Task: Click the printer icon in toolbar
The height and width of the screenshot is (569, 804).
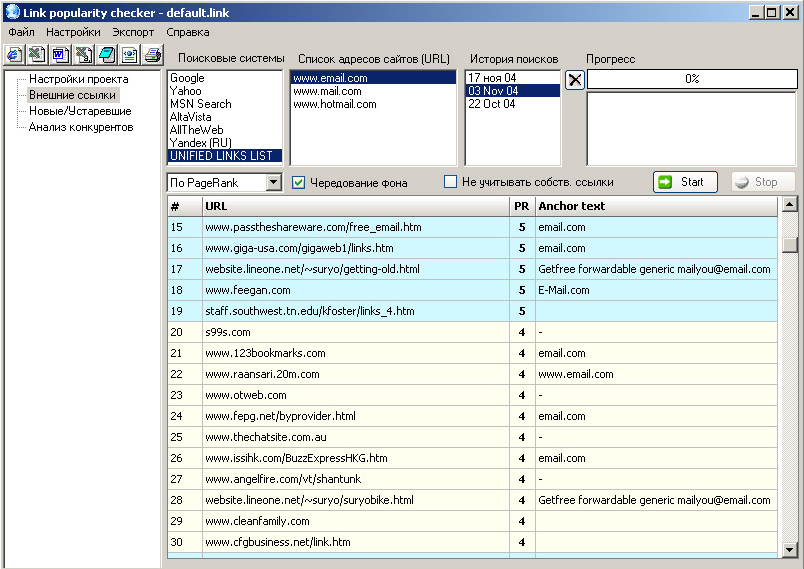Action: coord(152,54)
